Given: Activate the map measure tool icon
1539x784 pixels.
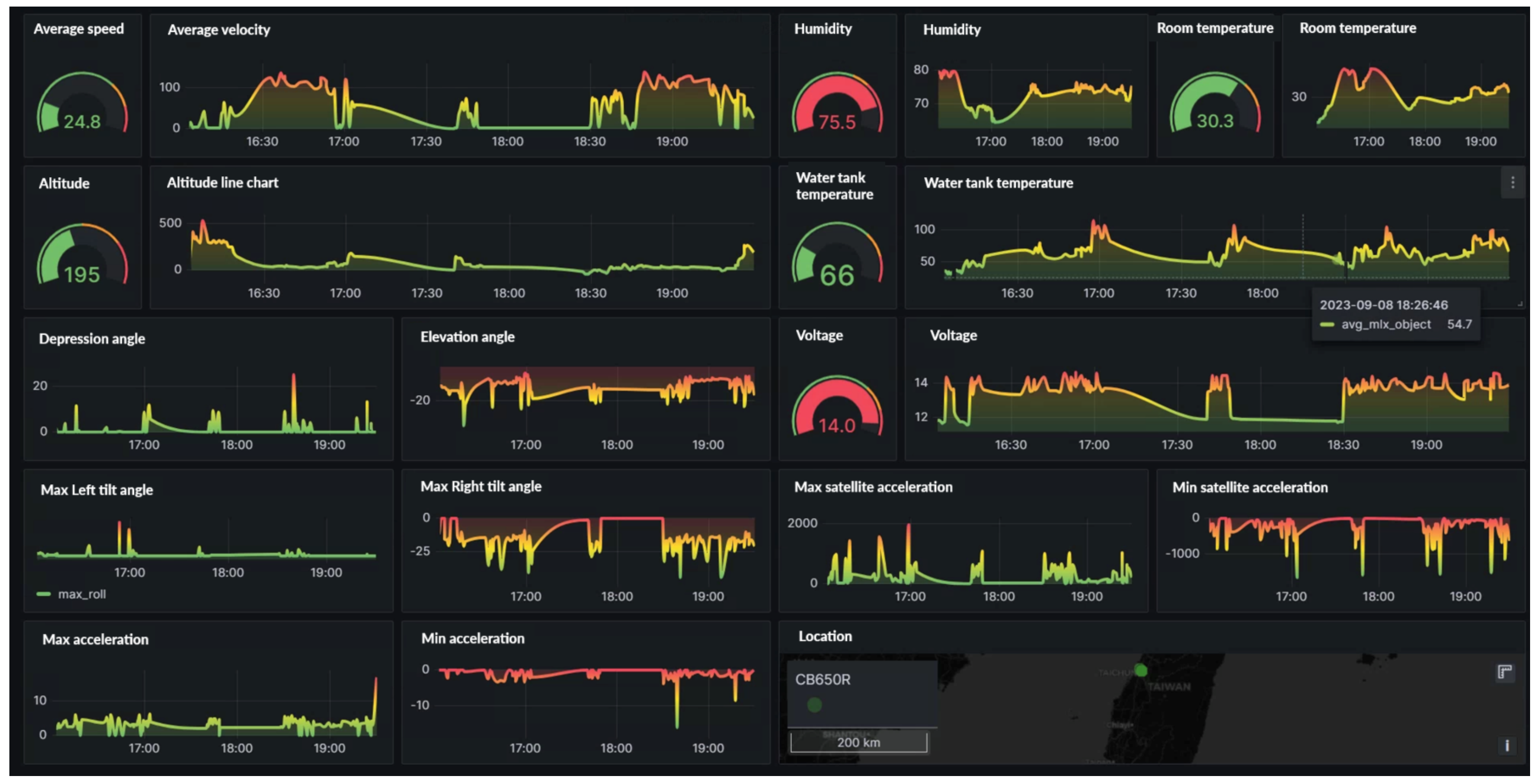Looking at the screenshot, I should pos(1504,672).
